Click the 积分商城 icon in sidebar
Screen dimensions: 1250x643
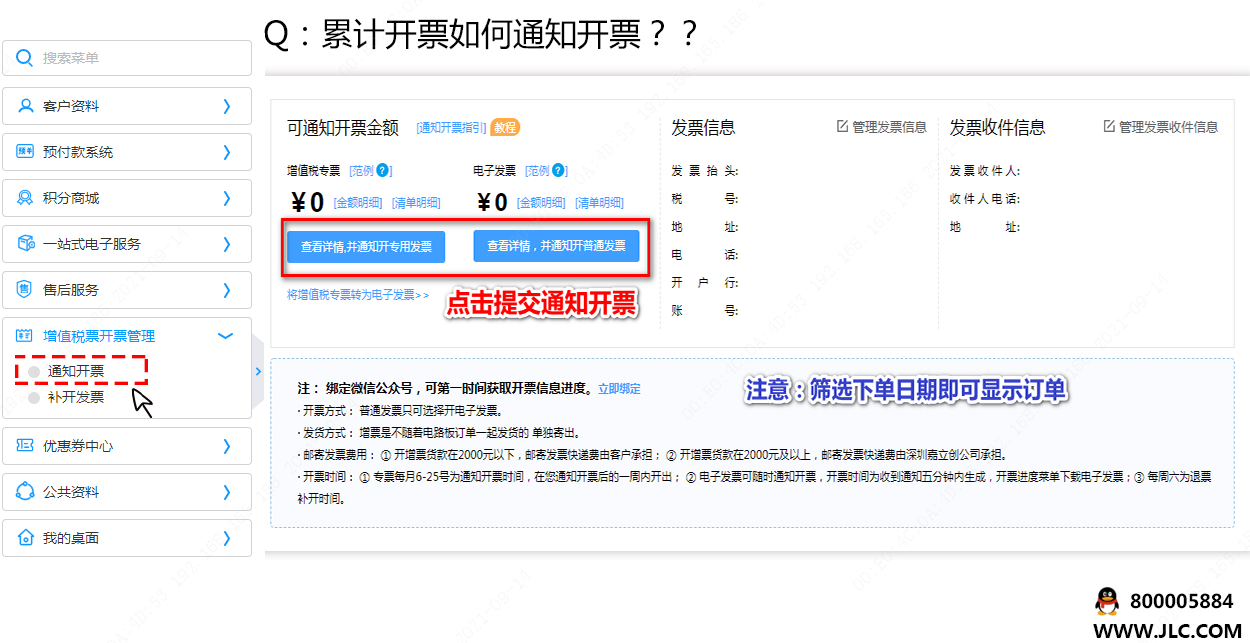click(x=26, y=198)
